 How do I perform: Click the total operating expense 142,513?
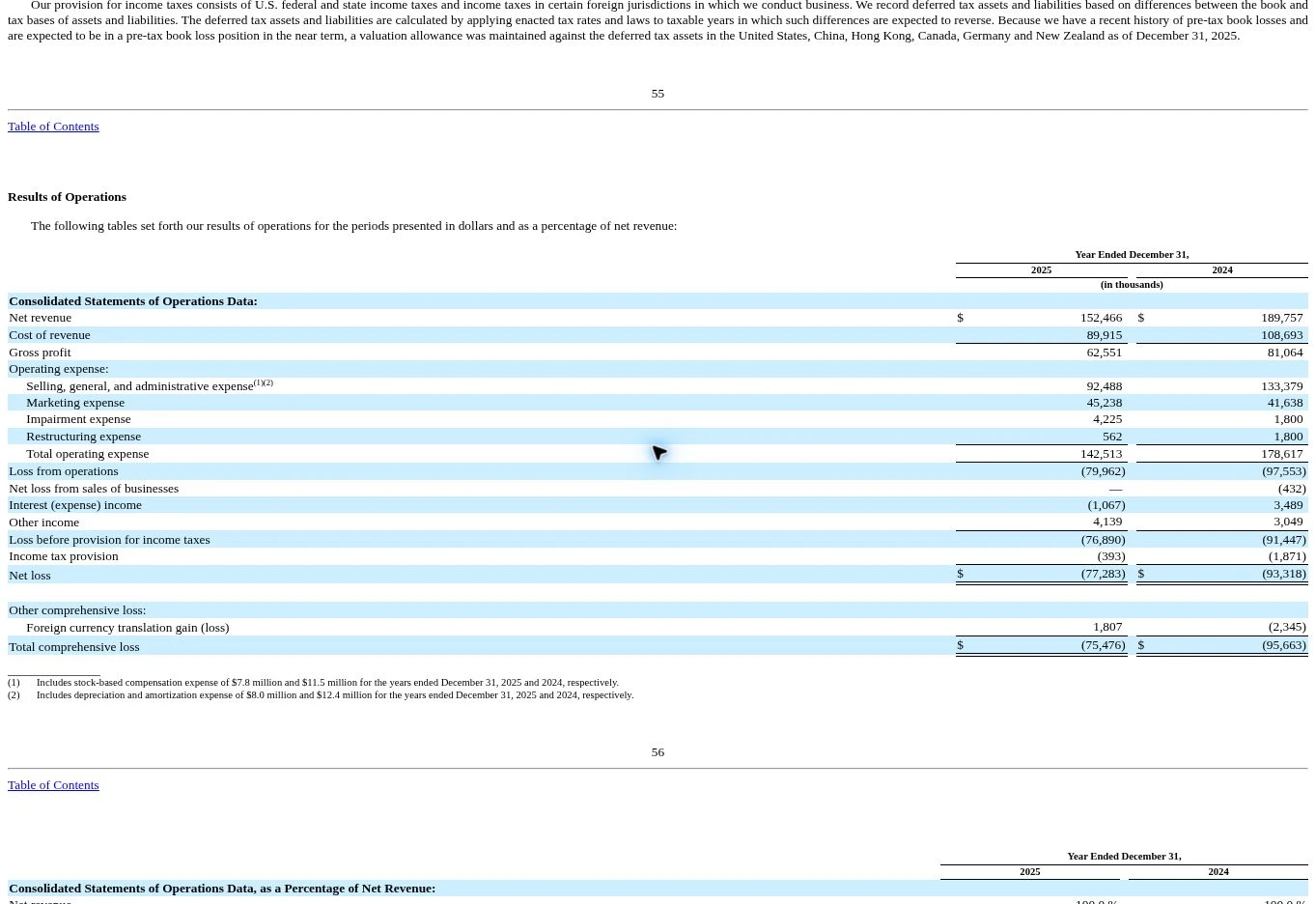tap(1101, 454)
